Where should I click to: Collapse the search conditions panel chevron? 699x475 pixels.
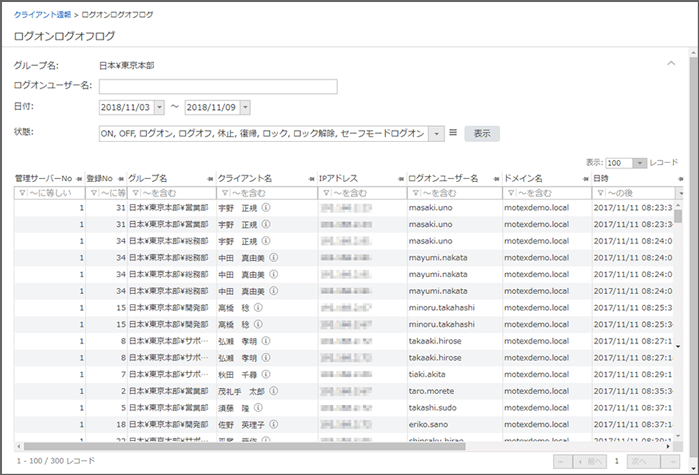tap(671, 63)
